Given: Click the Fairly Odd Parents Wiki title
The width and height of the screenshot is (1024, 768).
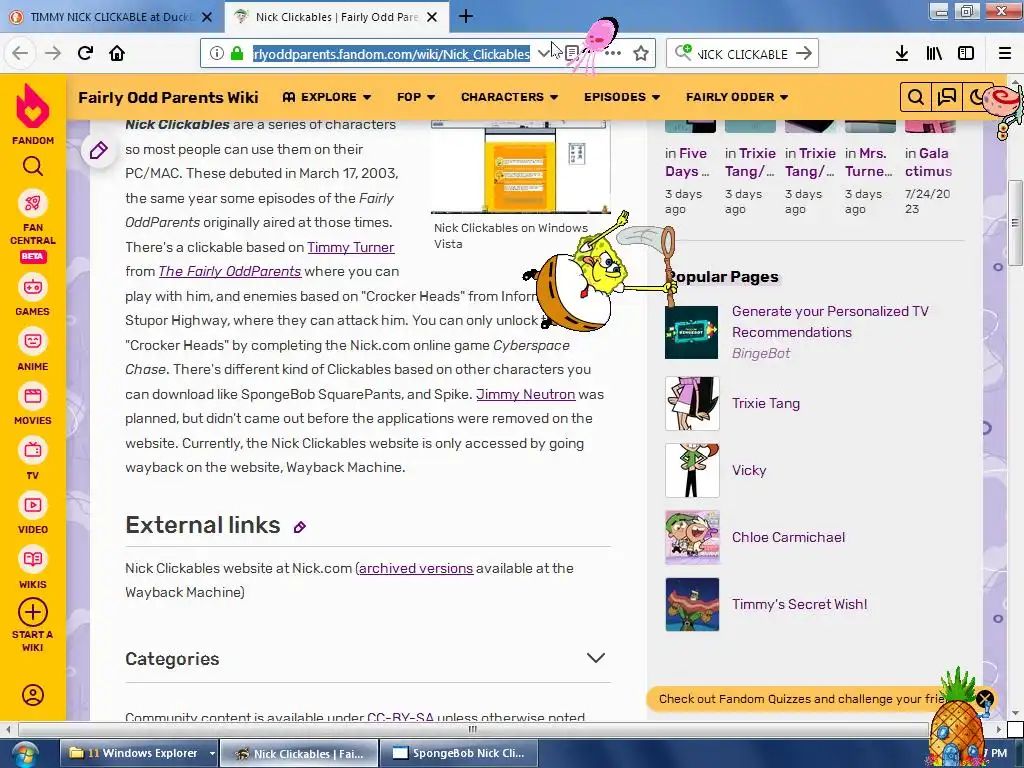Looking at the screenshot, I should tap(168, 97).
